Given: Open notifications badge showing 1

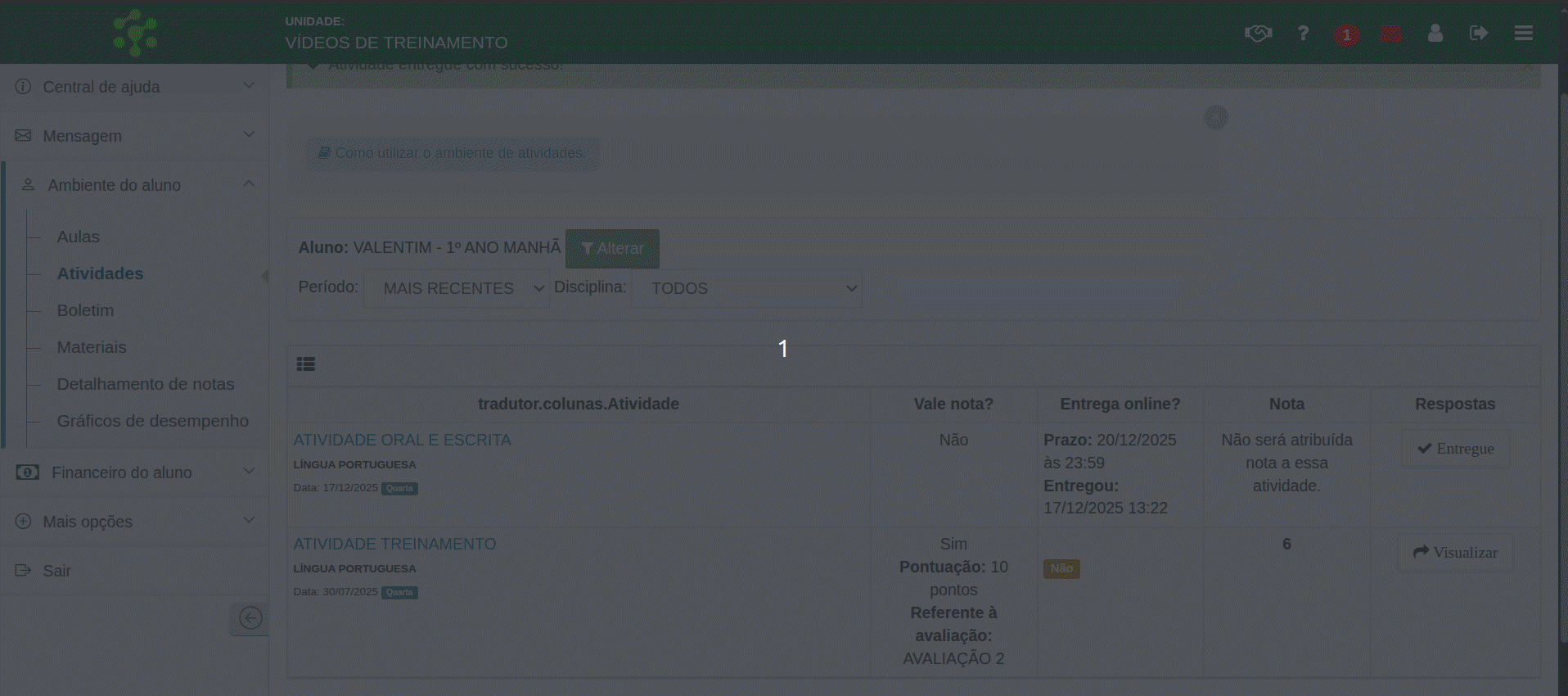Looking at the screenshot, I should pos(1346,35).
